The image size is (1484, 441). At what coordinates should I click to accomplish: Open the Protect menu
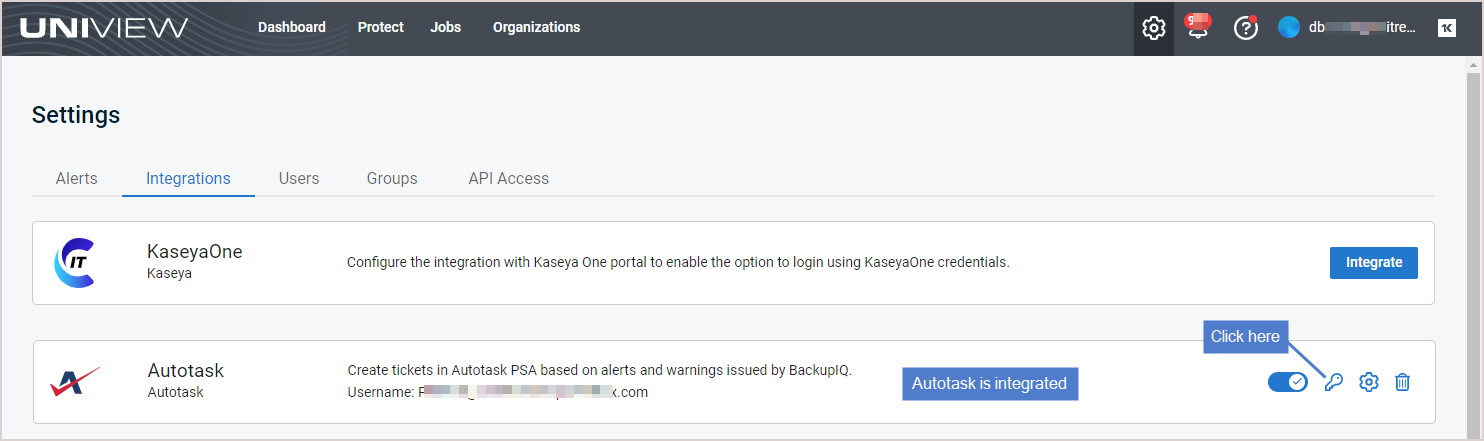tap(381, 27)
